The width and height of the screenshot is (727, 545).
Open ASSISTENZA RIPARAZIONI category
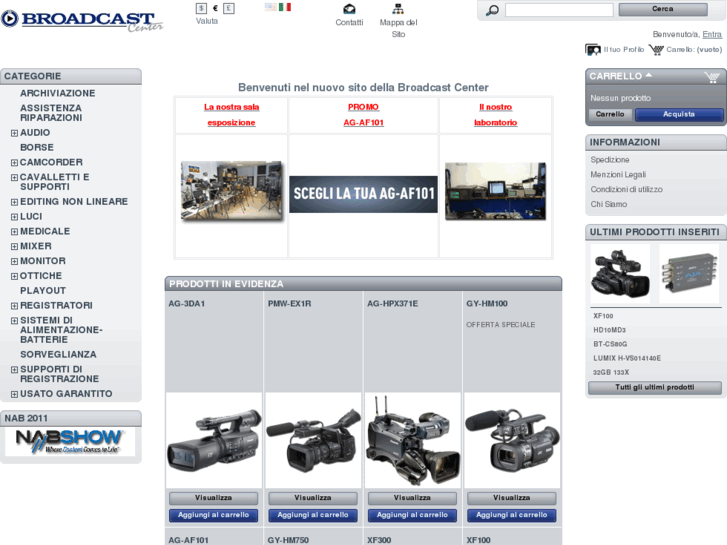[x=51, y=113]
